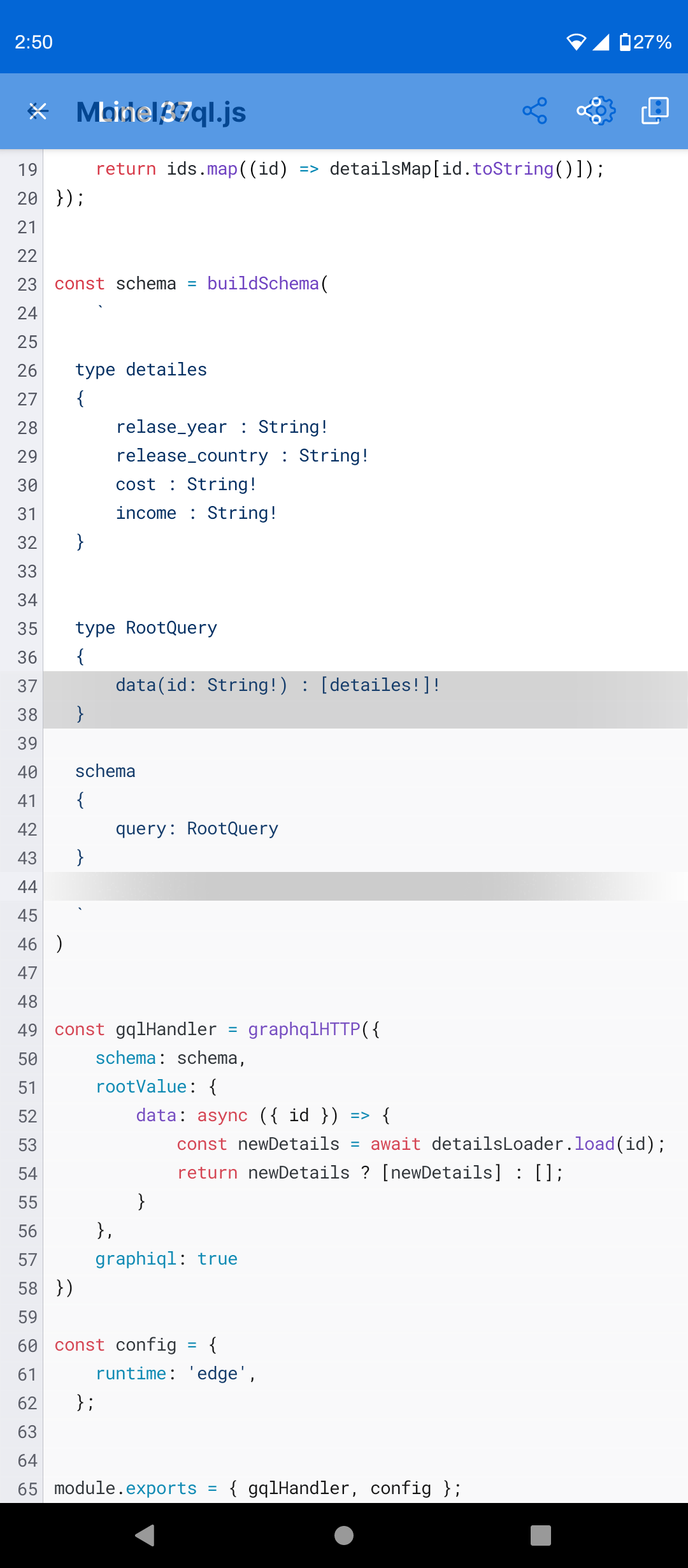Tap 'query: RootQuery' line
Screen dimensions: 688x1568
pyautogui.click(x=197, y=829)
